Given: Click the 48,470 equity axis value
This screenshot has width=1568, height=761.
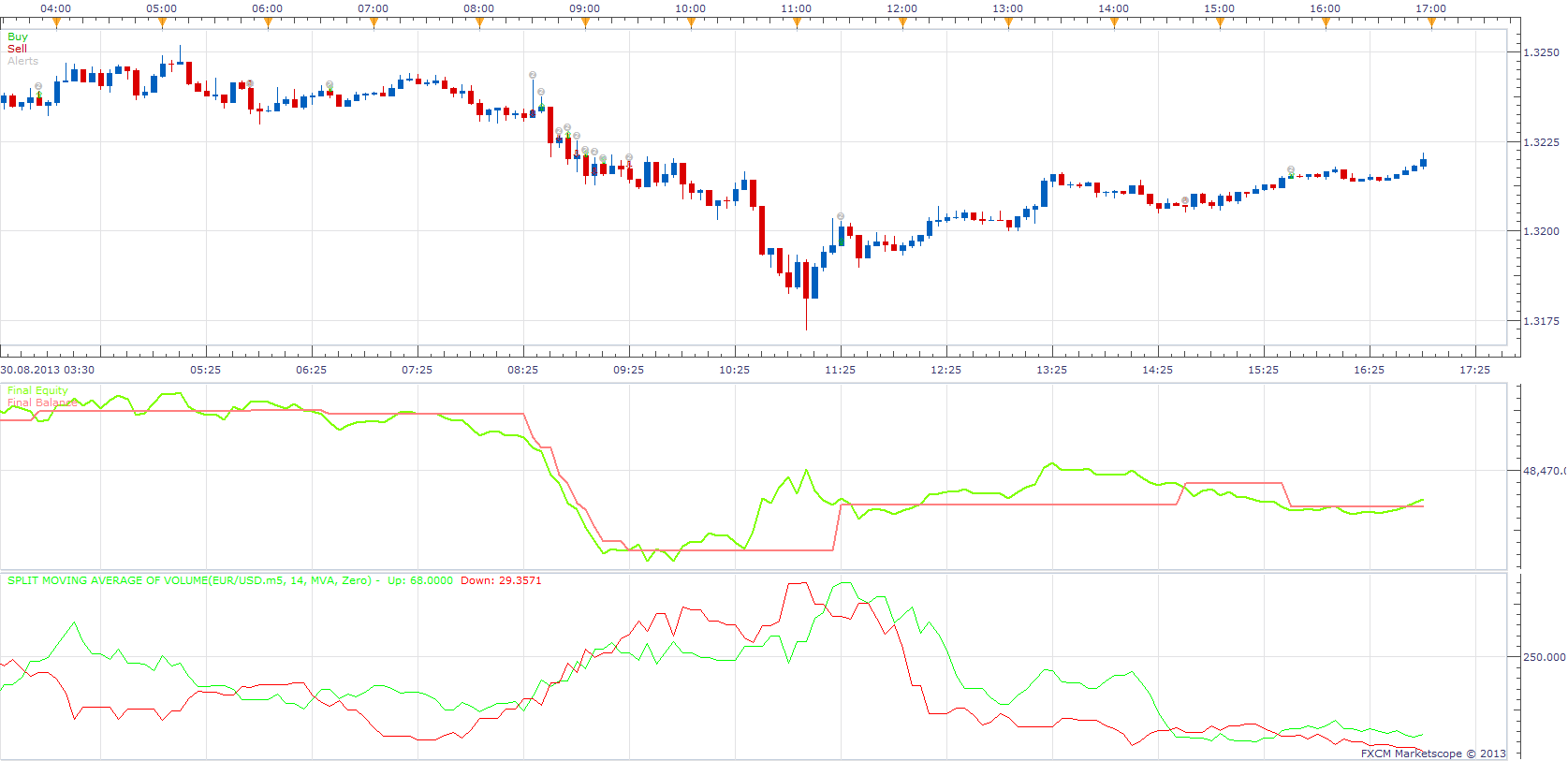Looking at the screenshot, I should coord(1545,471).
